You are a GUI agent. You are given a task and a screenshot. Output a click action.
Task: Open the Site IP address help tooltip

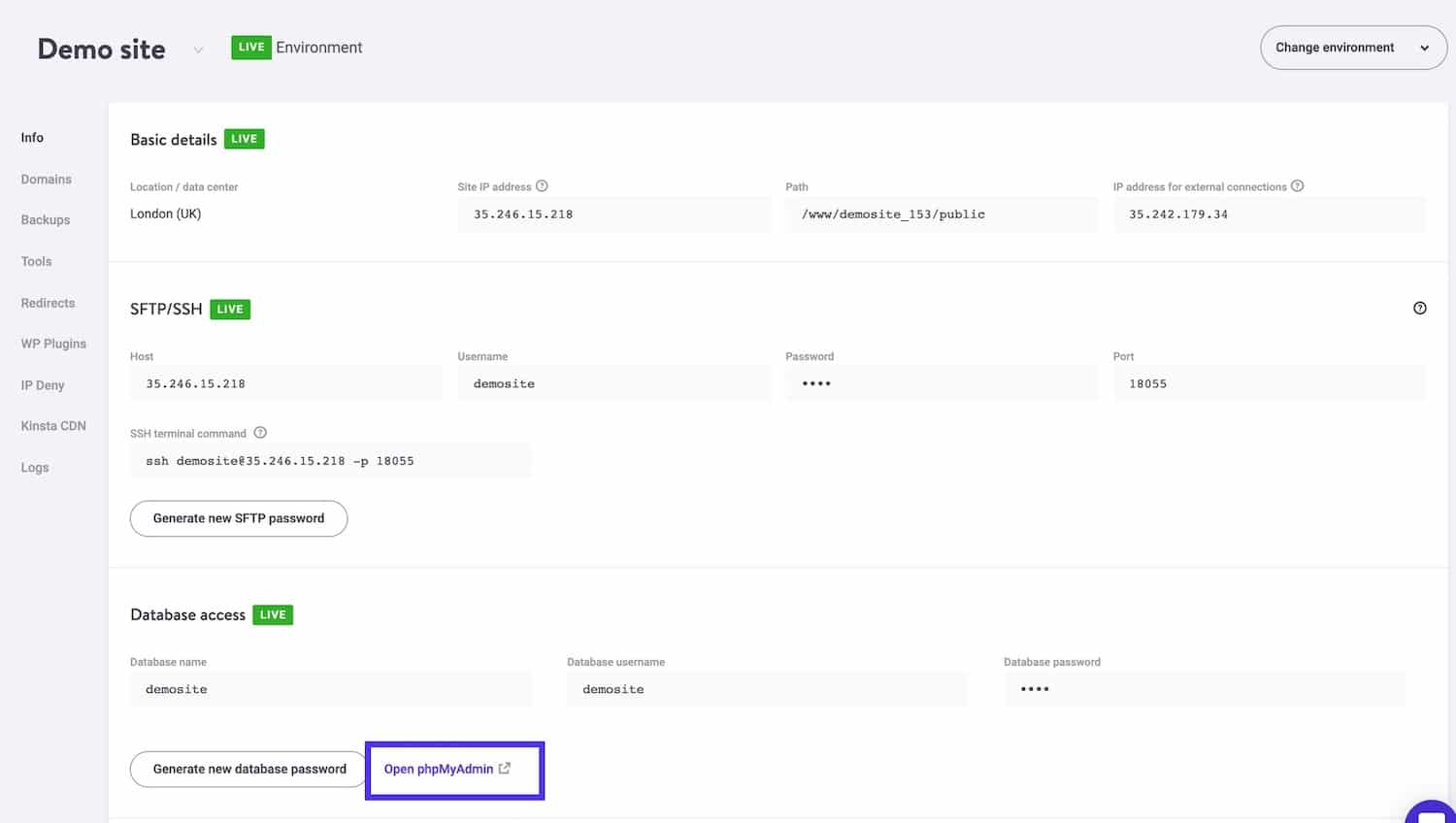click(543, 185)
